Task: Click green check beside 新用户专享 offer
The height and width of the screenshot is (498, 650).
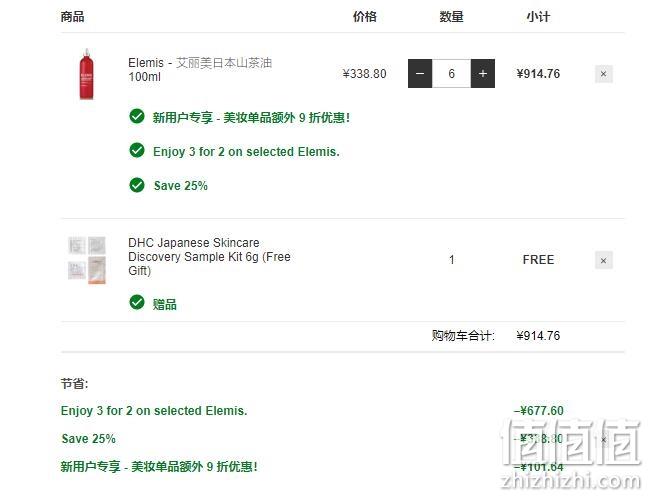Action: [x=137, y=117]
